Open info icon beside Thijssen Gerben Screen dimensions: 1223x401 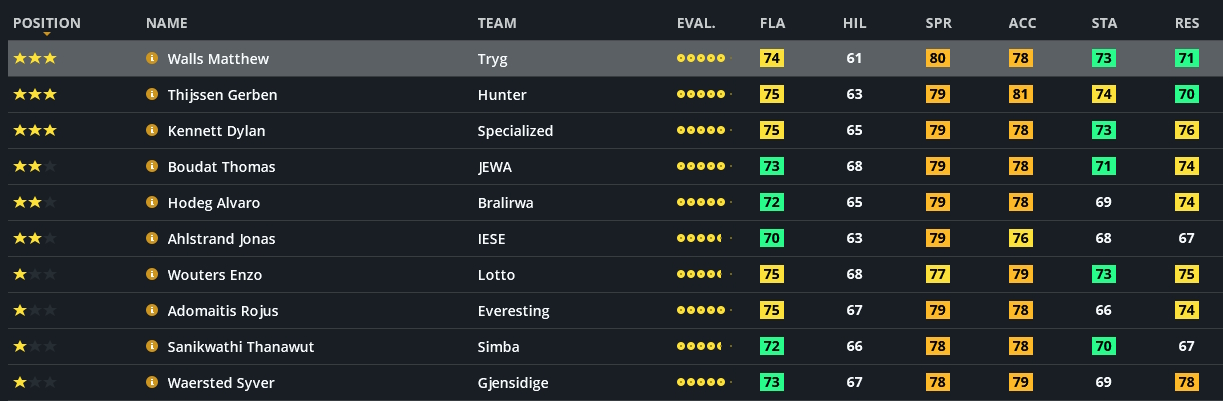pos(152,95)
